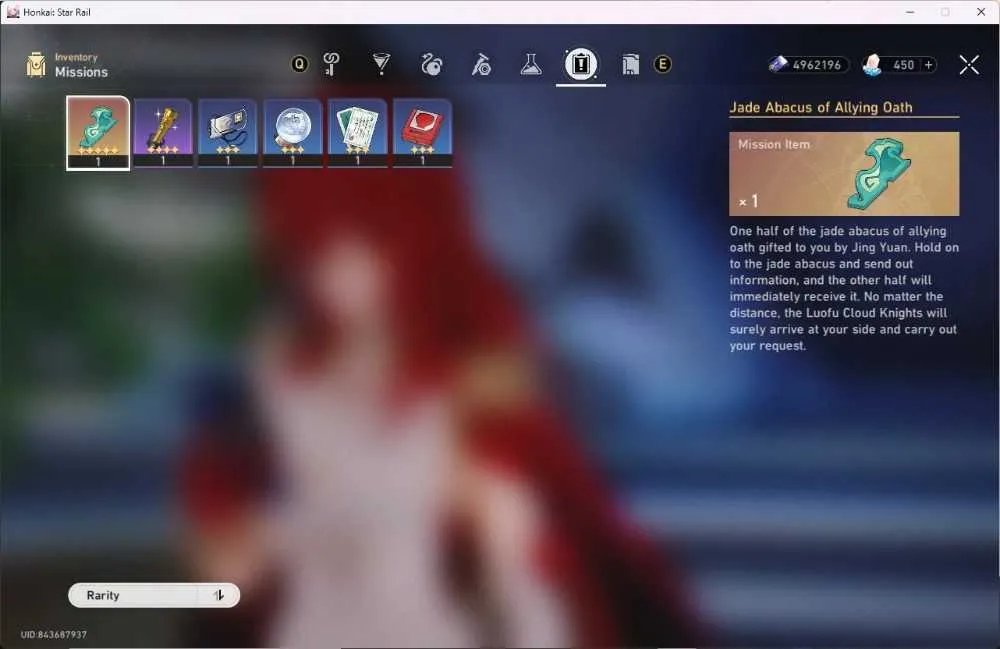Select the crystal ball mission item
This screenshot has height=649, width=1000.
pos(293,133)
